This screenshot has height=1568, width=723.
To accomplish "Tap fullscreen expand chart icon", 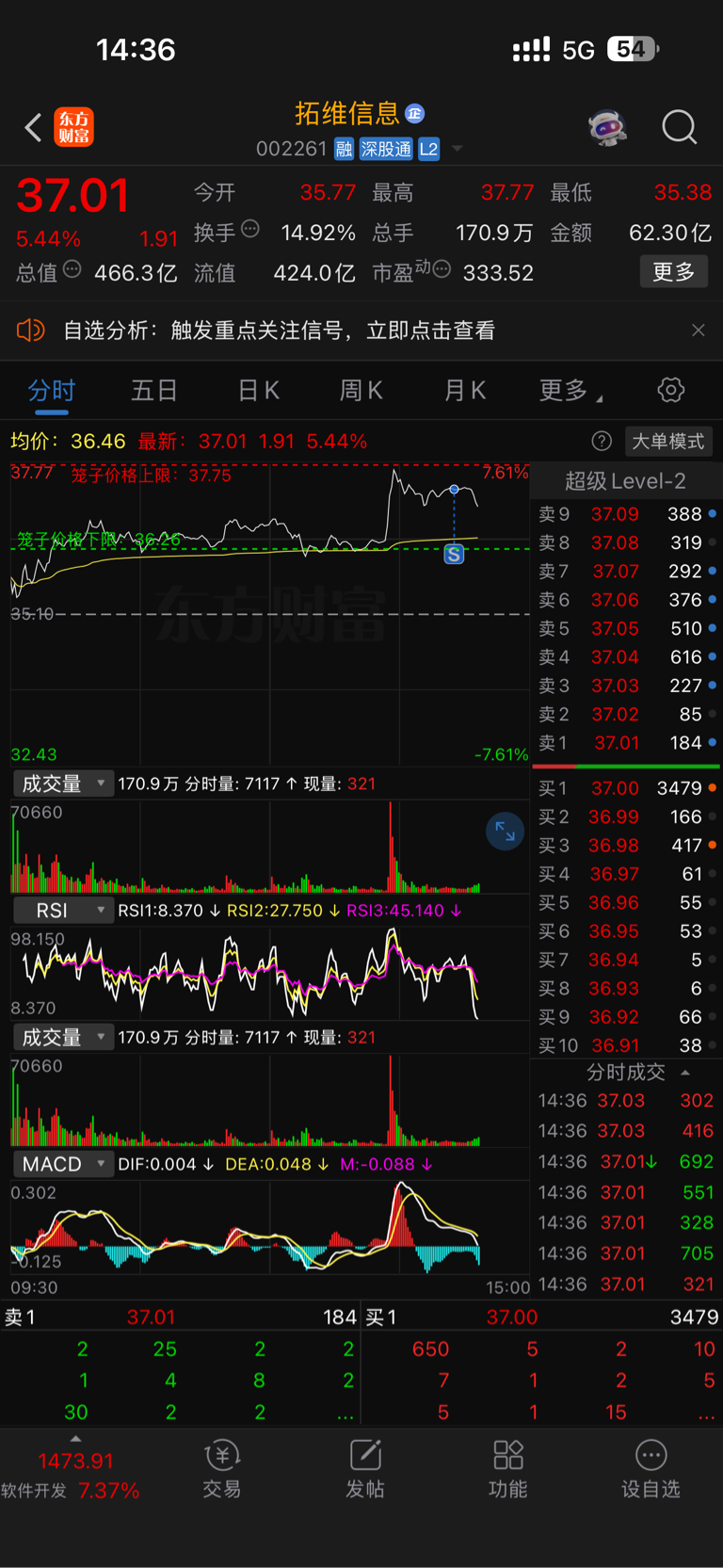I will pos(505,832).
